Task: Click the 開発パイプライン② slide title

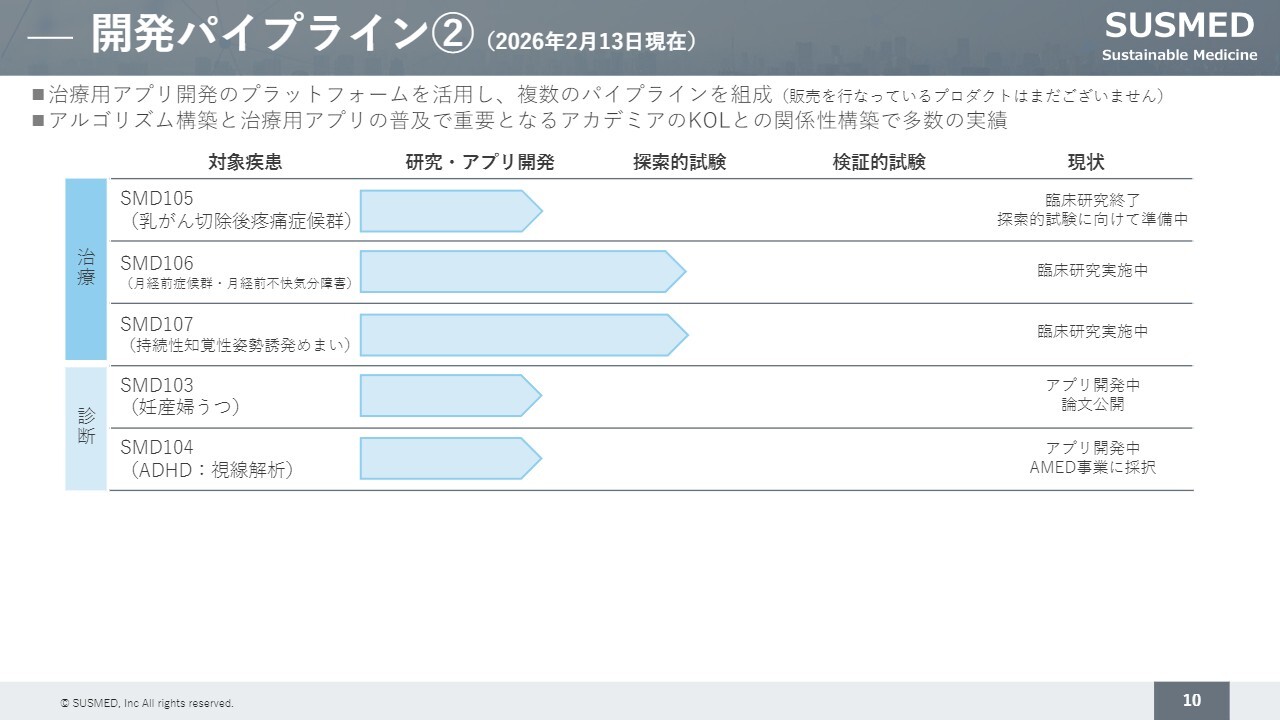Action: [x=280, y=35]
